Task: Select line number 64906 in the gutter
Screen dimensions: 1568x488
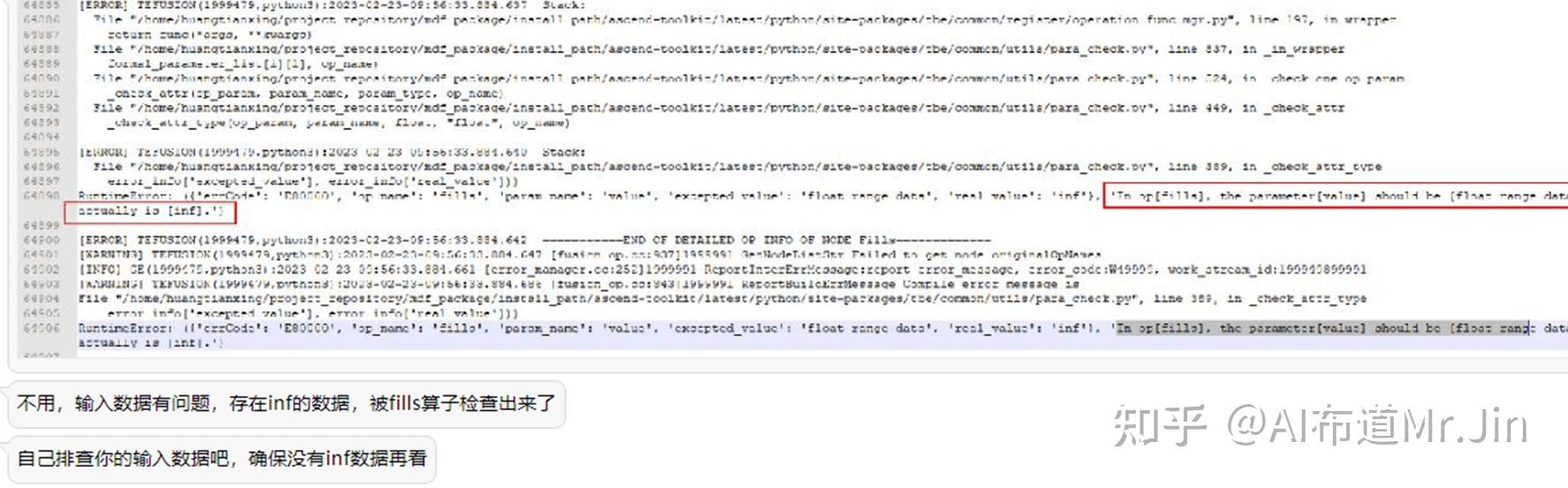Action: click(42, 328)
